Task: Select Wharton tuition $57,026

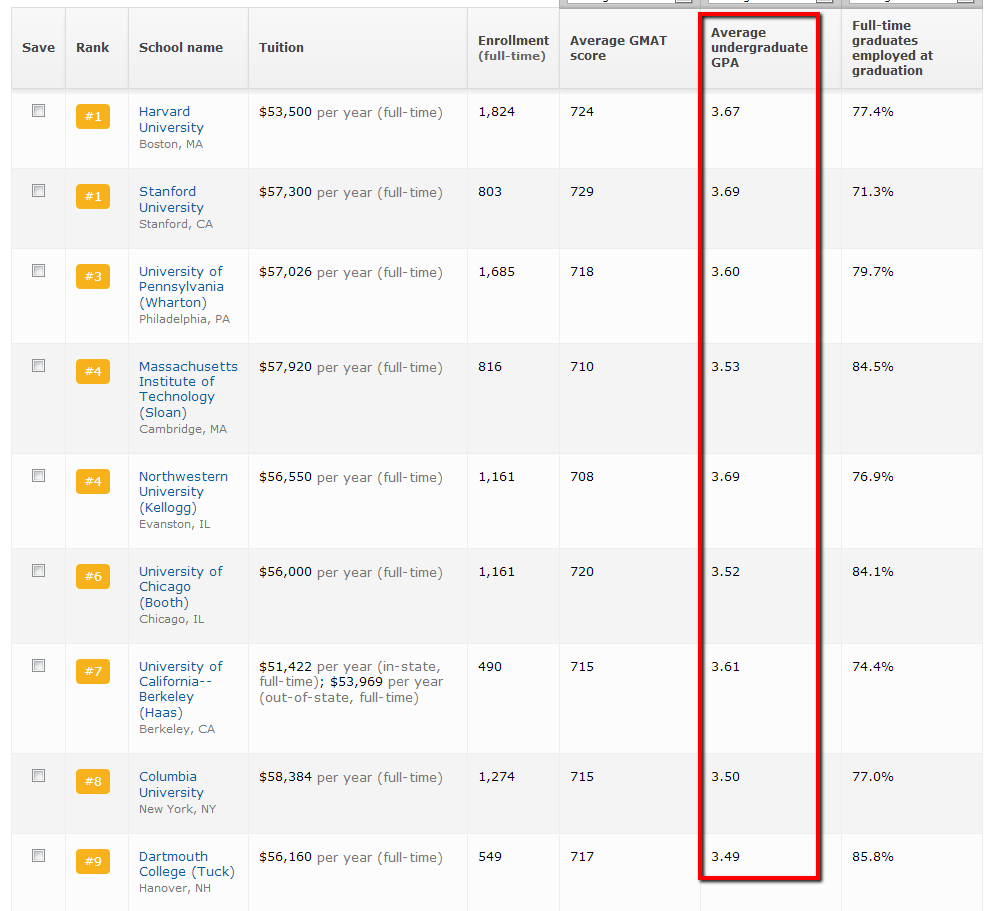Action: click(x=285, y=272)
